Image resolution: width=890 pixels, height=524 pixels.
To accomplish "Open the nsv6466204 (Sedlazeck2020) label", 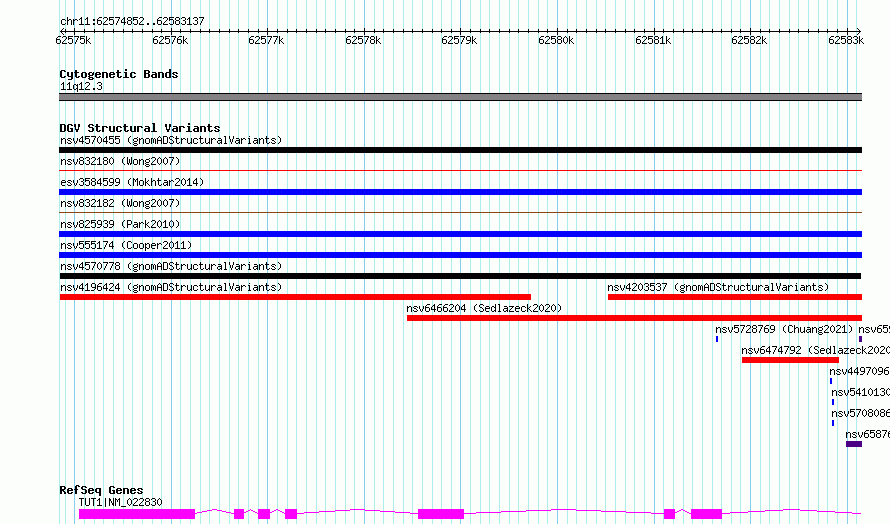I will pos(484,308).
